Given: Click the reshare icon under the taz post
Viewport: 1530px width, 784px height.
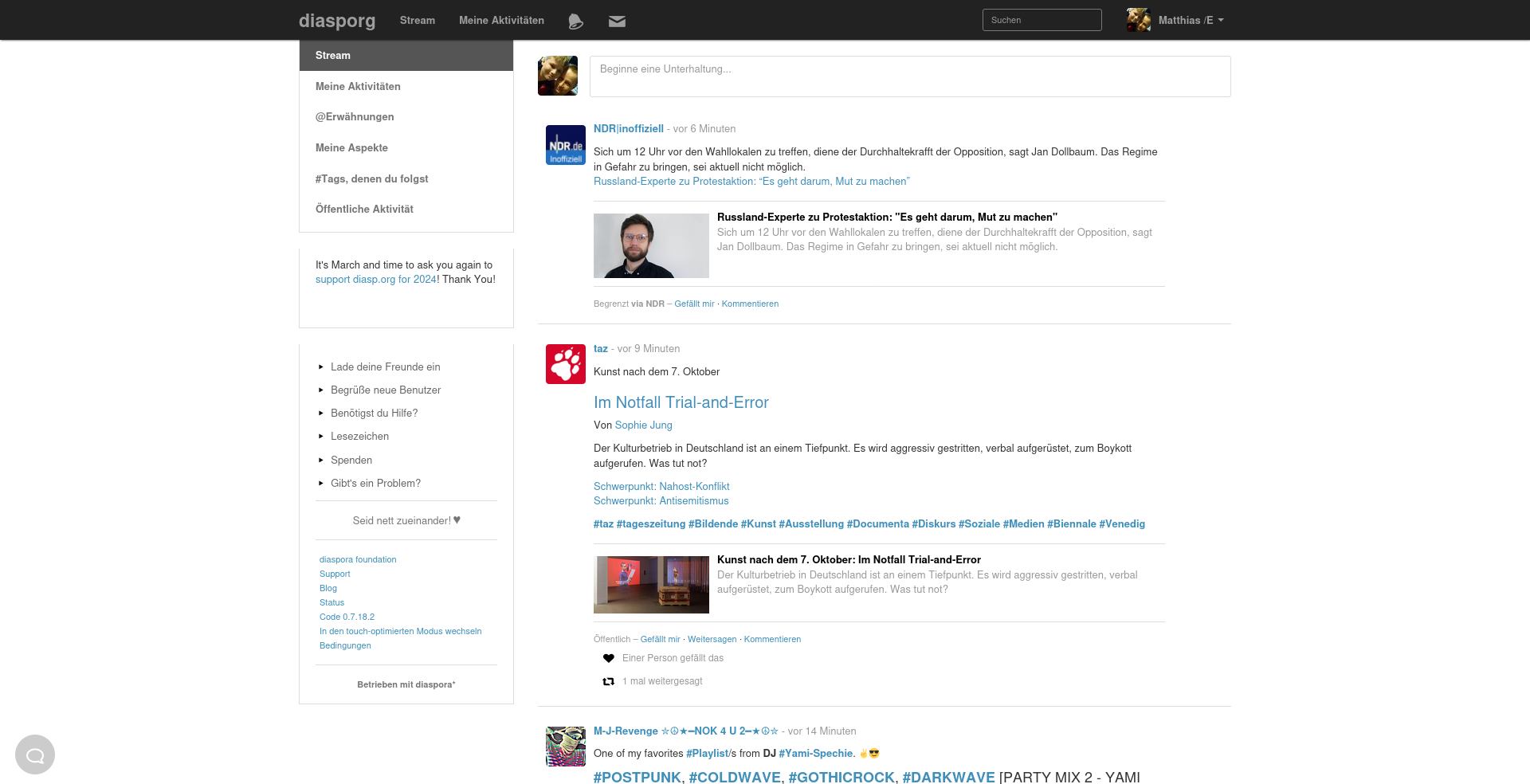Looking at the screenshot, I should [x=609, y=681].
